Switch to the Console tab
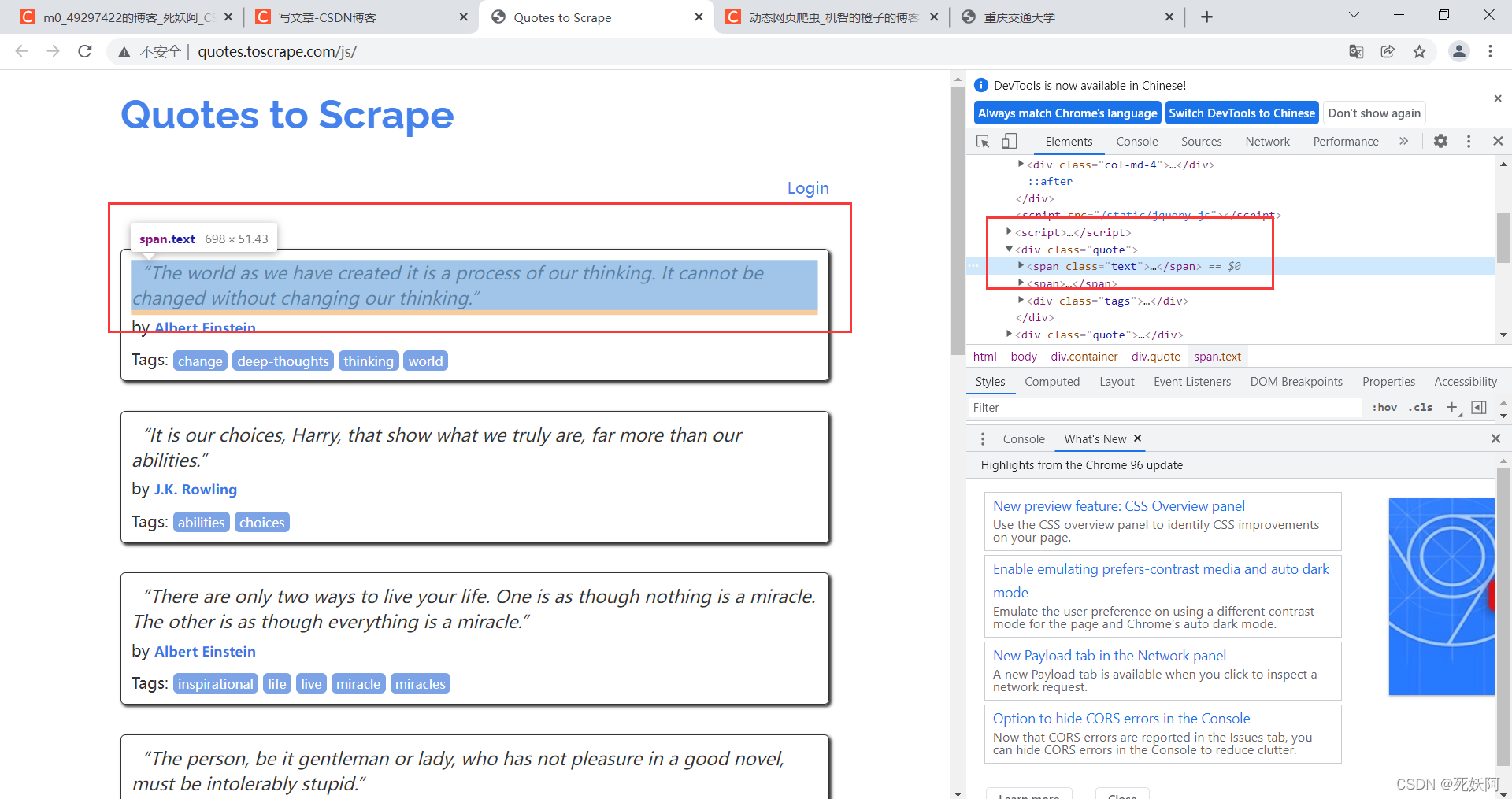Viewport: 1512px width, 799px height. tap(1136, 141)
